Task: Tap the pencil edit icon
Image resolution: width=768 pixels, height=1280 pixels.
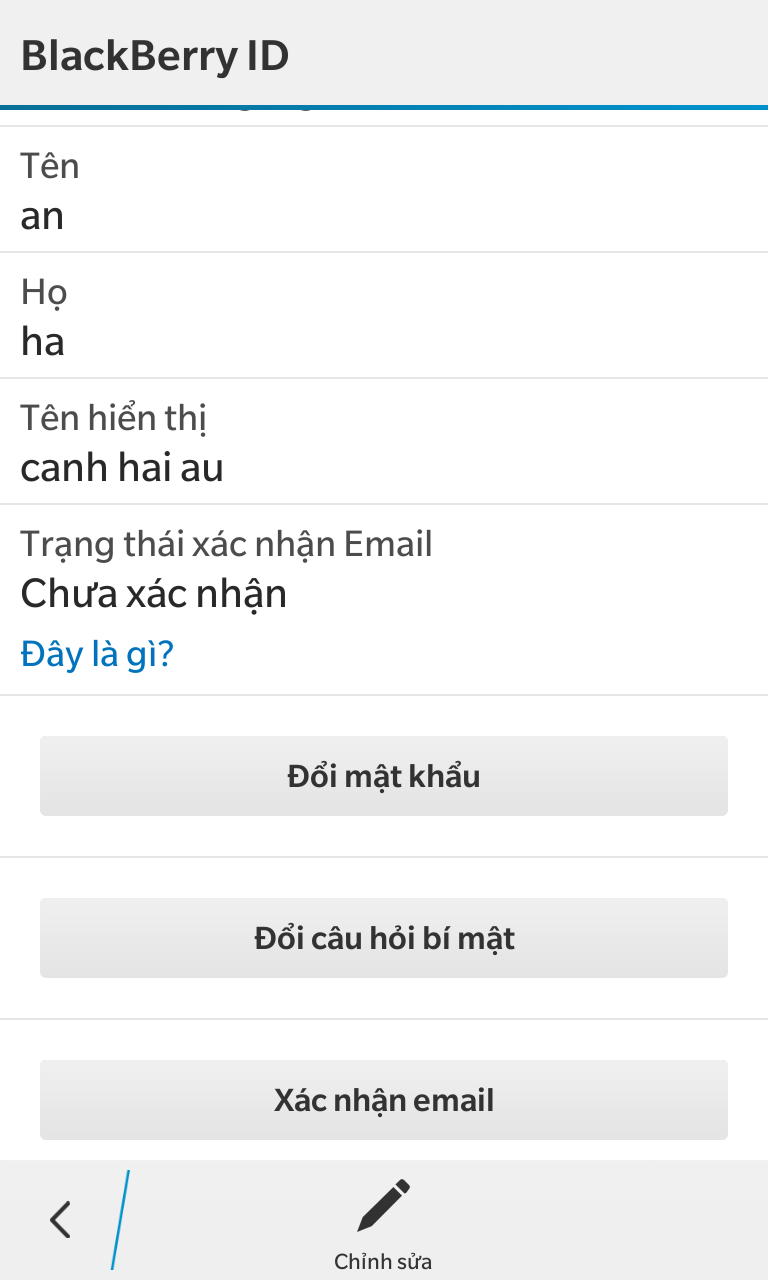Action: click(384, 1205)
